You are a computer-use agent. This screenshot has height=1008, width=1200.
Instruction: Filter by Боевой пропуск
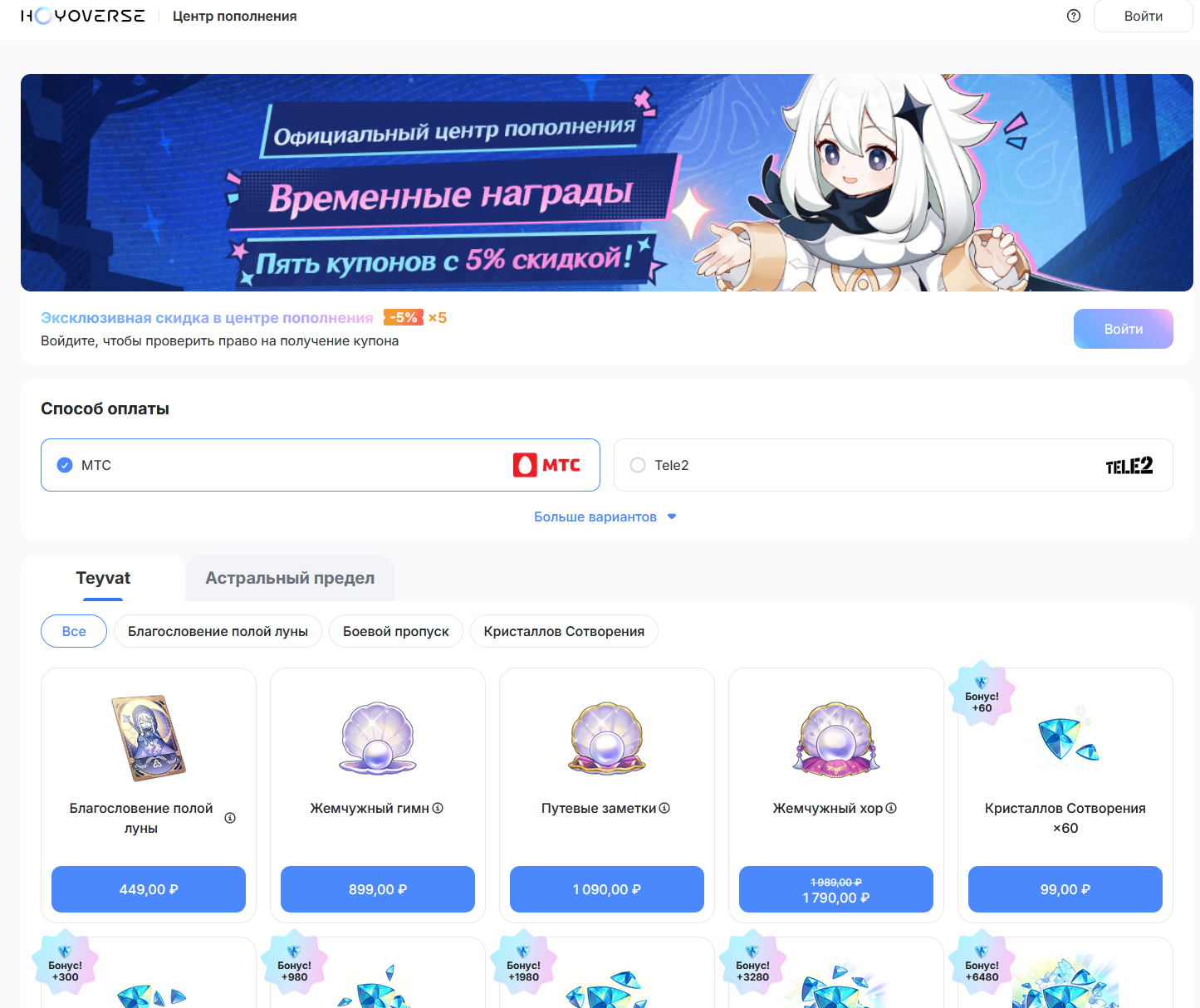[396, 631]
